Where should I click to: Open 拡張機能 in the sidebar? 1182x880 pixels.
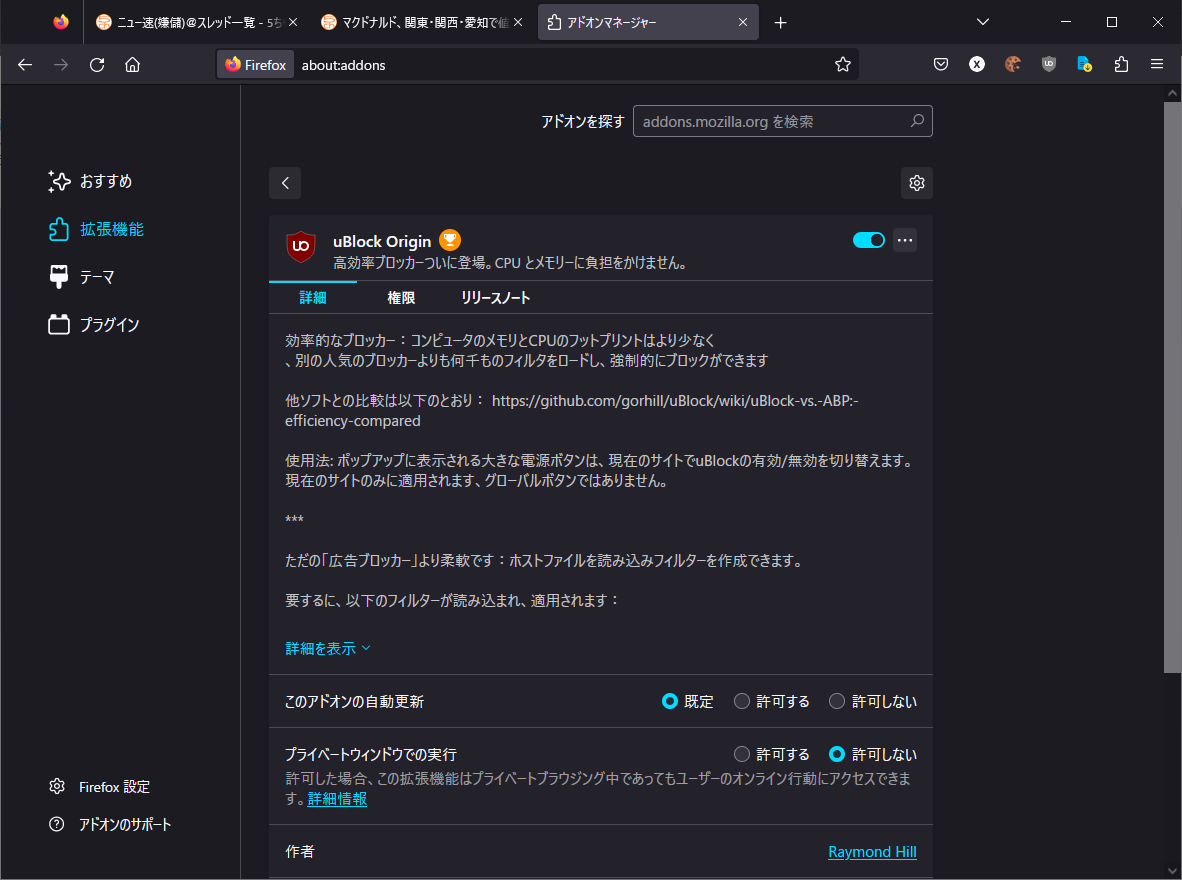tap(96, 229)
